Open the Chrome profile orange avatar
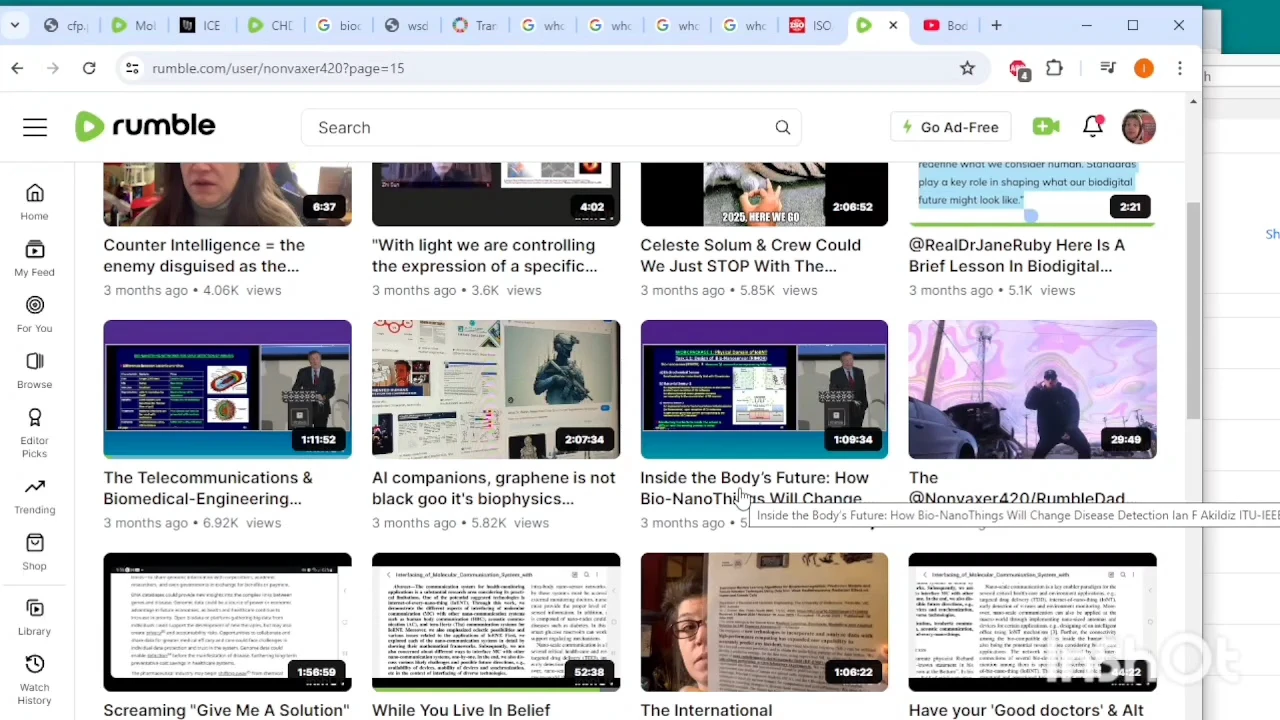1280x720 pixels. 1144,68
